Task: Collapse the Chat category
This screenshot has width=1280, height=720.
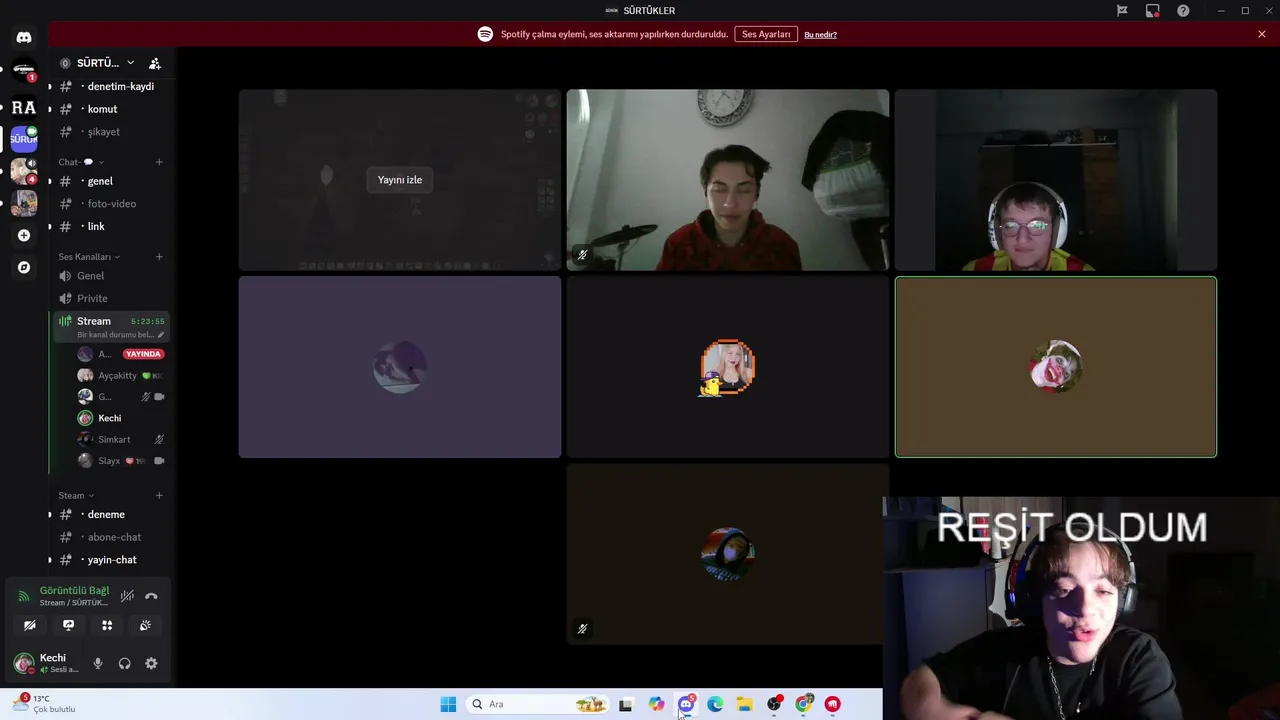Action: coord(81,162)
